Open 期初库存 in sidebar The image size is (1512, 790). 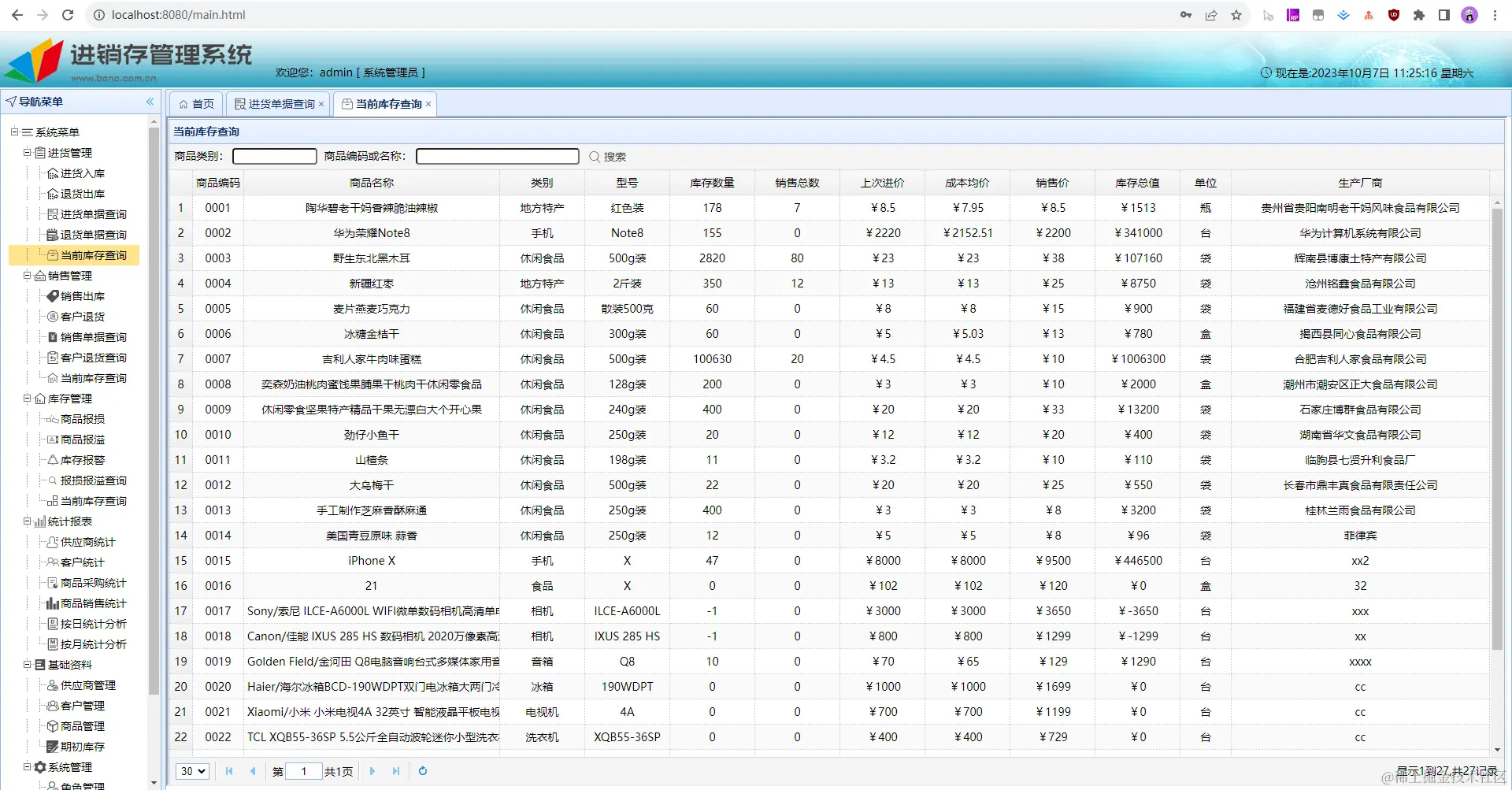(x=83, y=747)
